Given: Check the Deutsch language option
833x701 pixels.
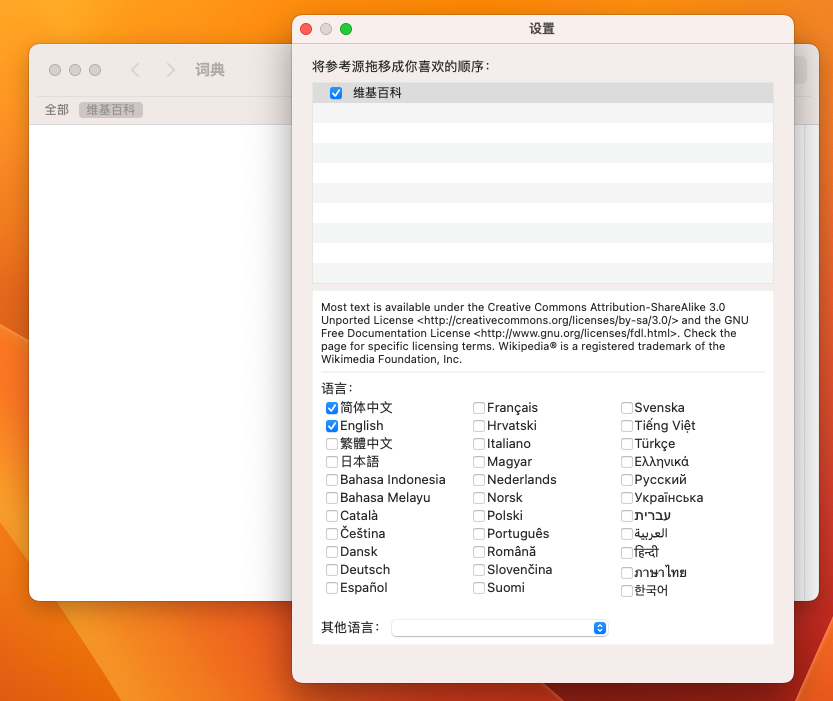Looking at the screenshot, I should coord(332,570).
